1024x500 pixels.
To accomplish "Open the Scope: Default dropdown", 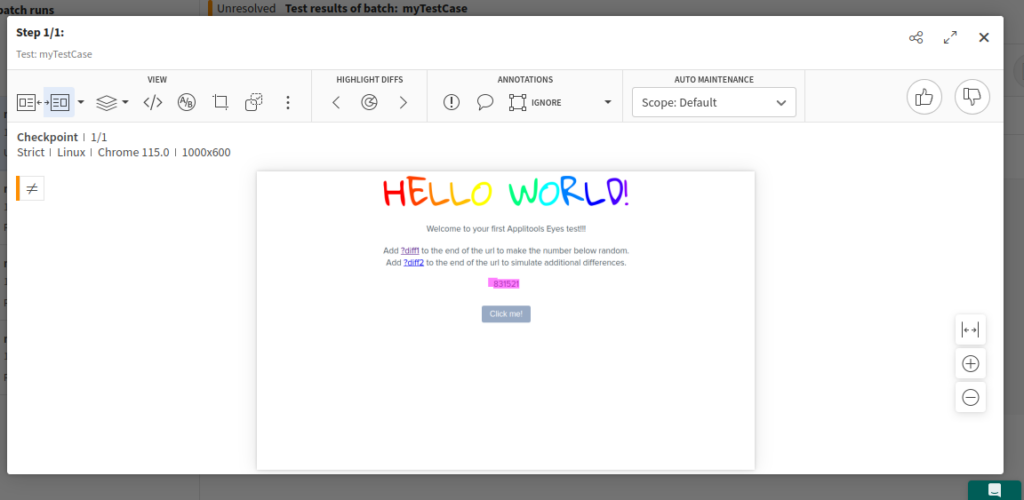I will click(x=713, y=102).
